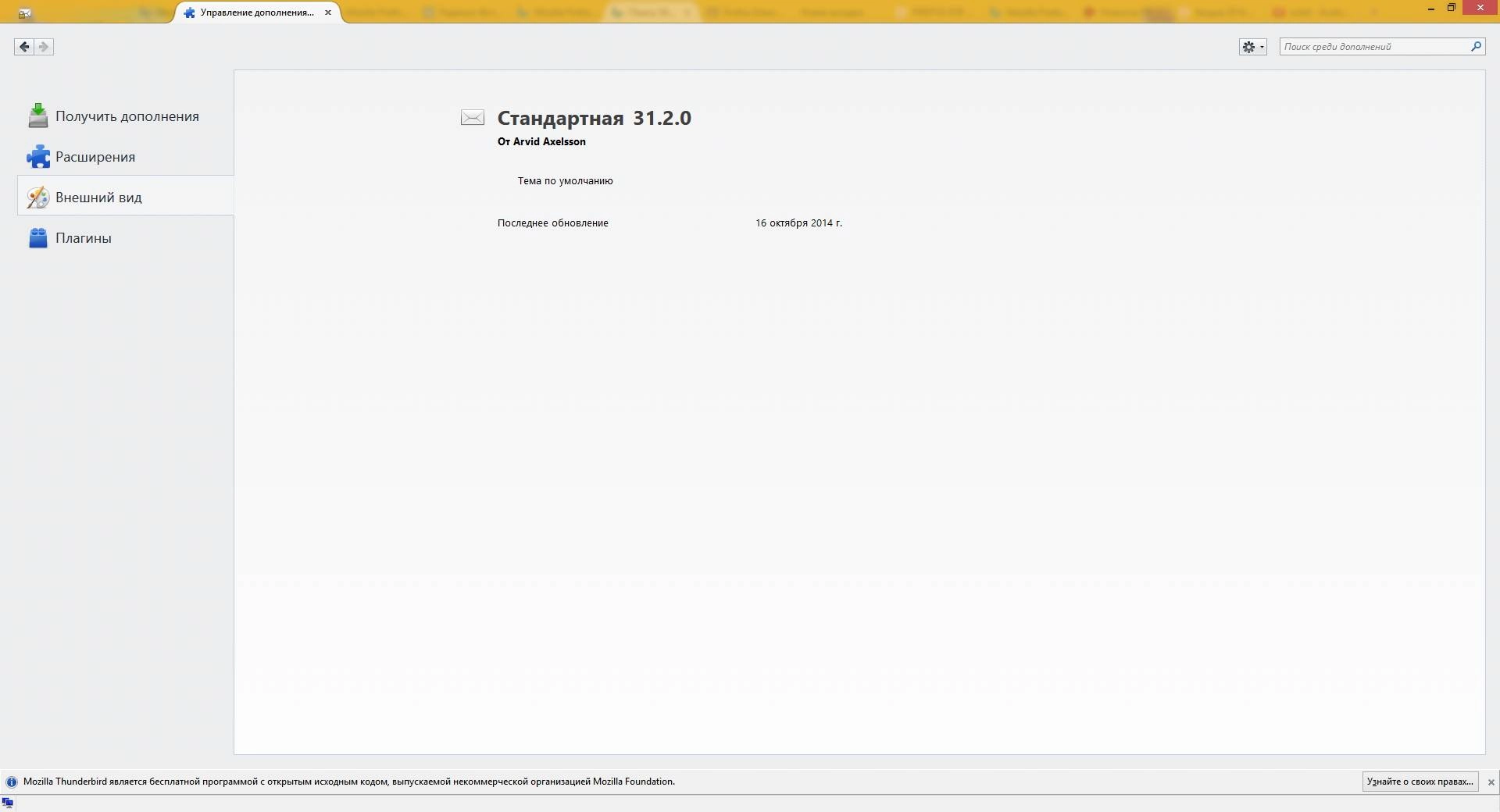Open the 'Плагины' category
This screenshot has width=1500, height=812.
pos(125,238)
